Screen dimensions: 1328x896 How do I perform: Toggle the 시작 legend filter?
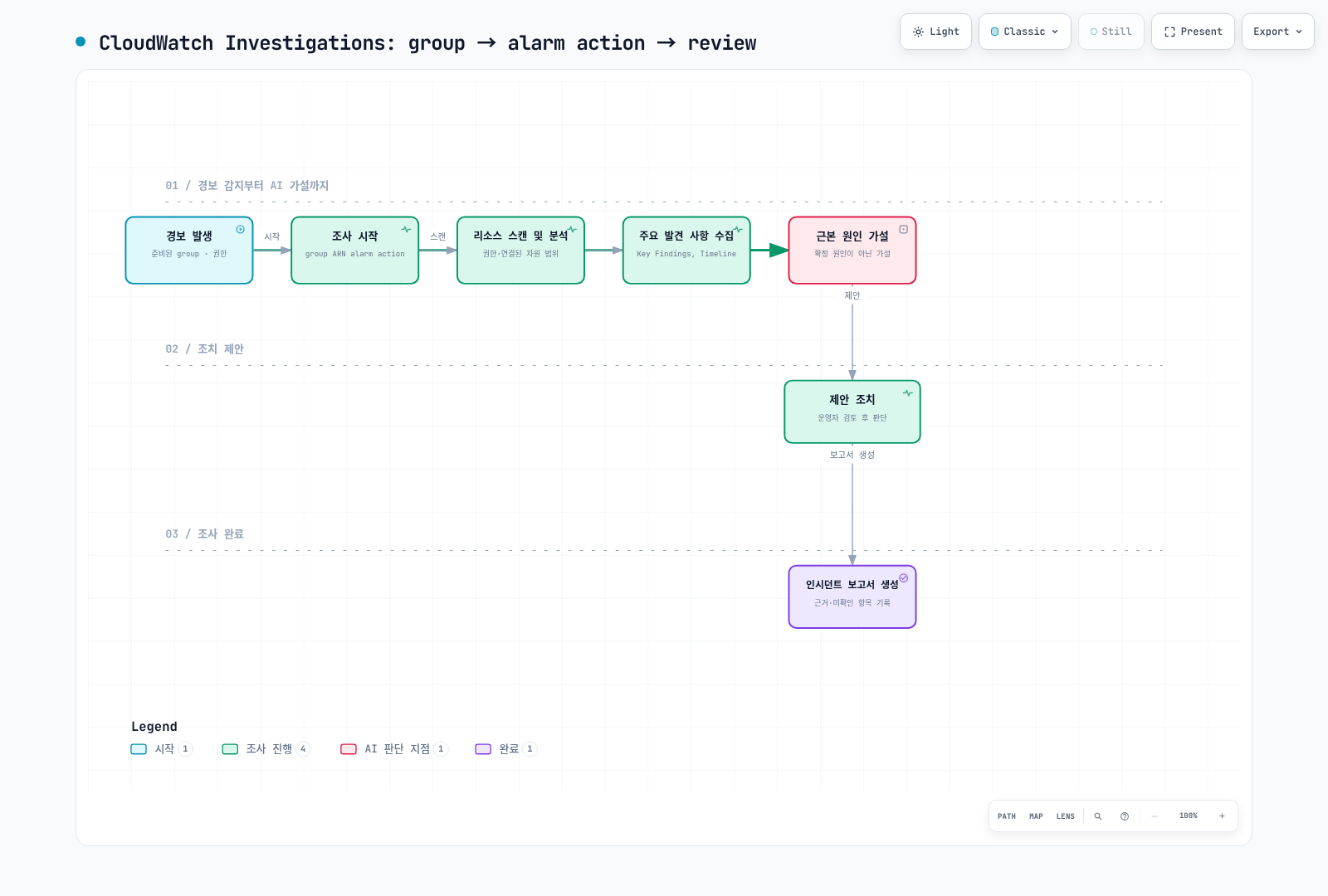point(162,749)
